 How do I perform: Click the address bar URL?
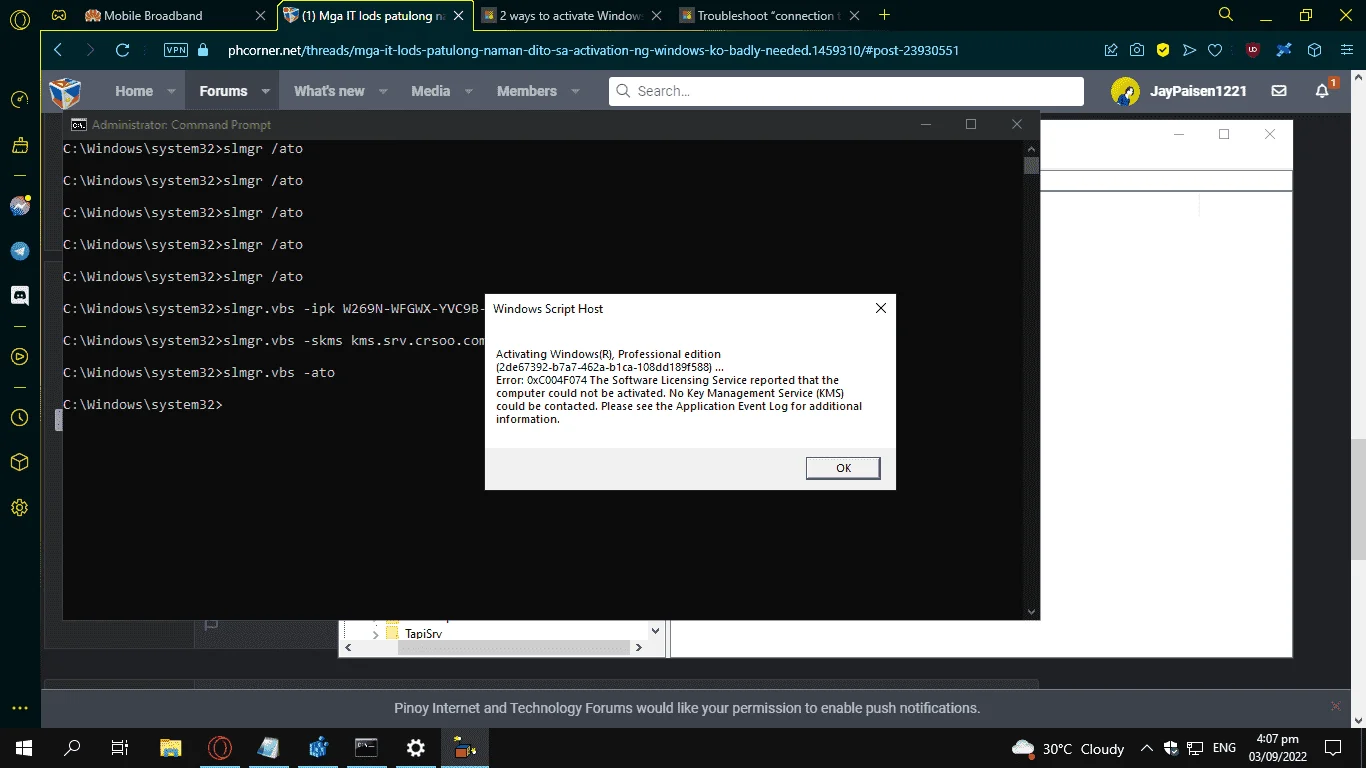pyautogui.click(x=593, y=50)
